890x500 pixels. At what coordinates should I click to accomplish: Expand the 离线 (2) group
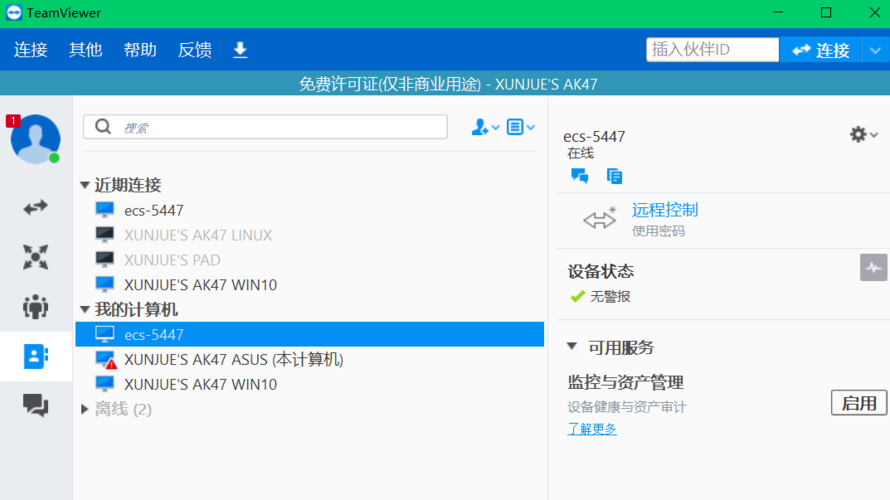point(85,409)
